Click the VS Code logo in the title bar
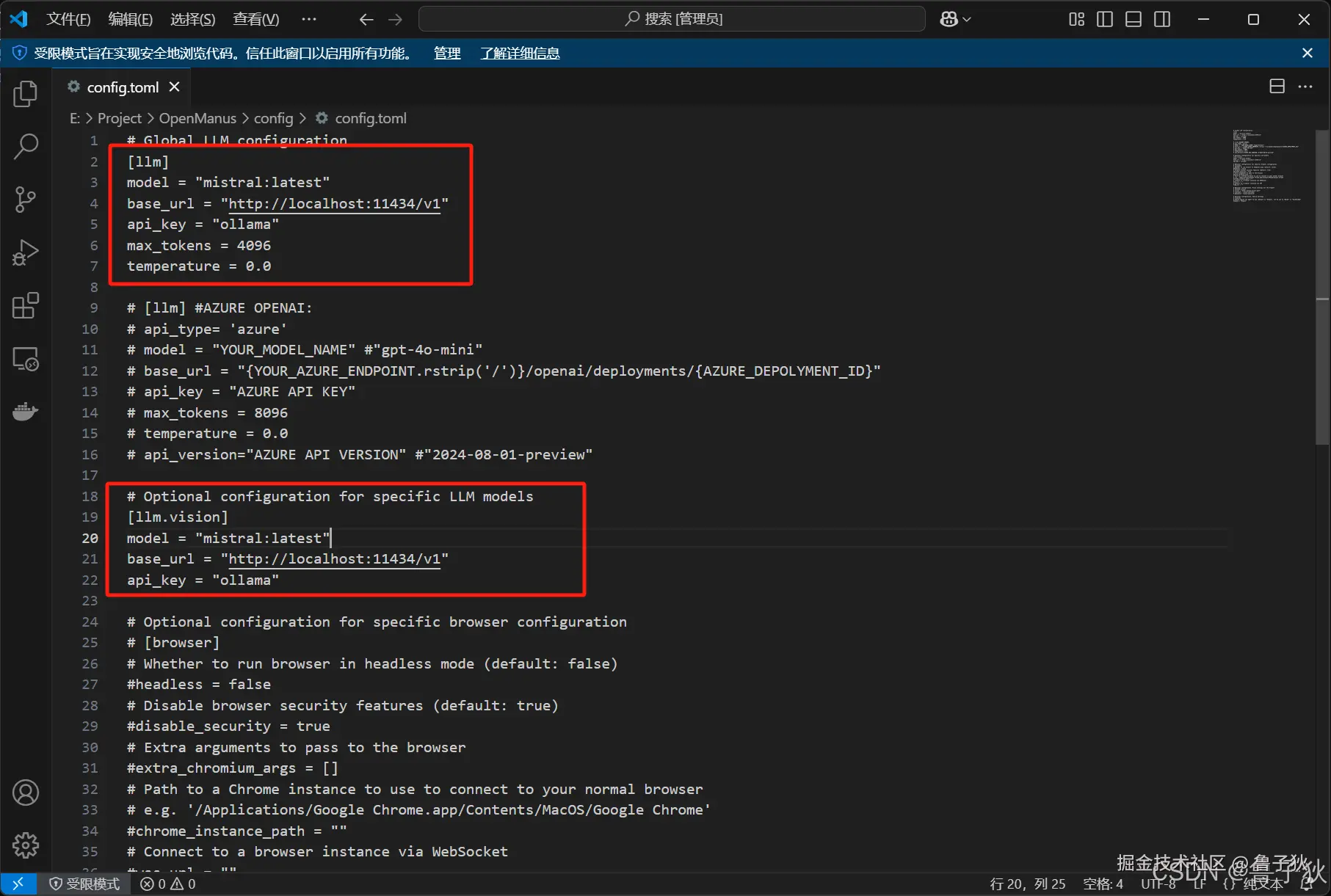This screenshot has height=896, width=1331. click(18, 18)
